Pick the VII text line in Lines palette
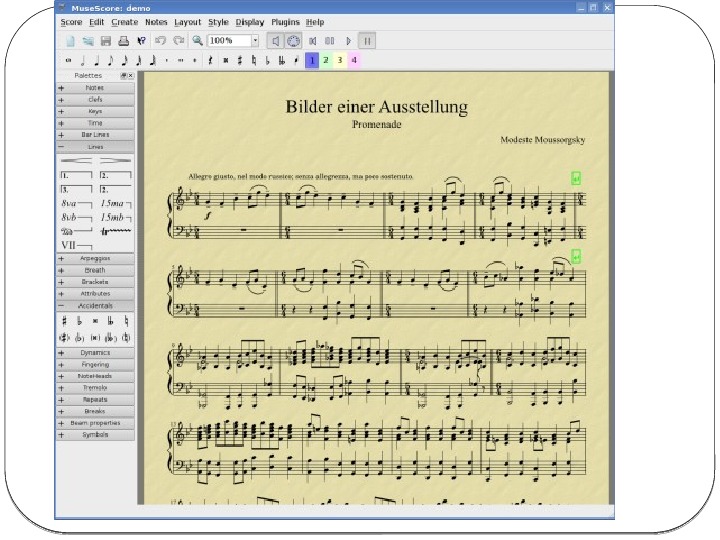Screen dimensions: 720x540 76,245
